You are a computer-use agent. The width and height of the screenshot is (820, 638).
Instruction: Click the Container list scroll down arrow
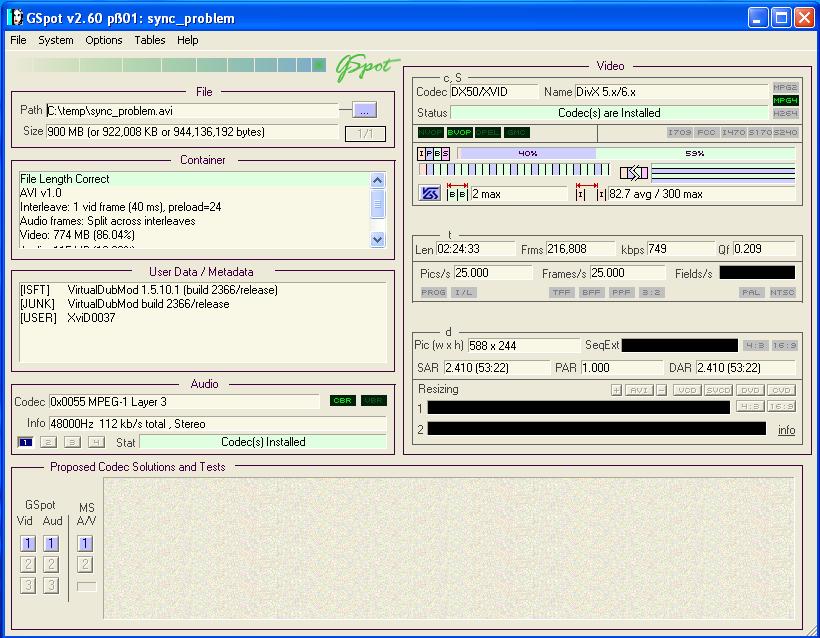coord(378,239)
